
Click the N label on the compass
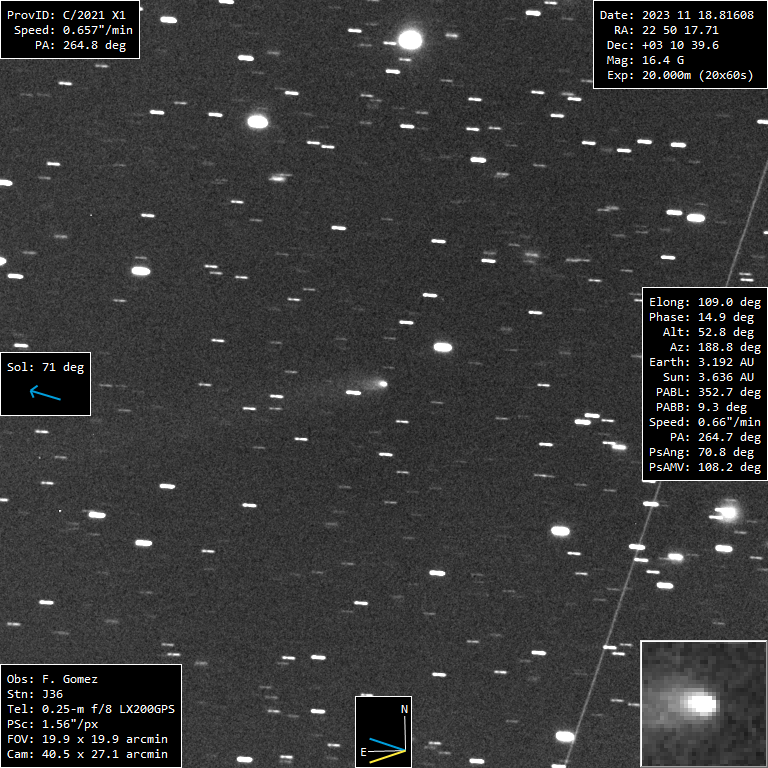point(405,709)
